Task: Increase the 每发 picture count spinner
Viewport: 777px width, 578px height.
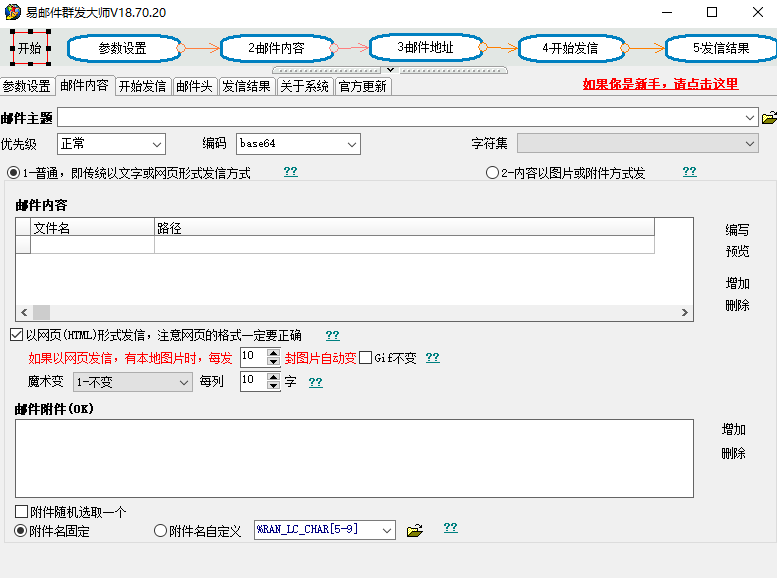Action: click(273, 353)
